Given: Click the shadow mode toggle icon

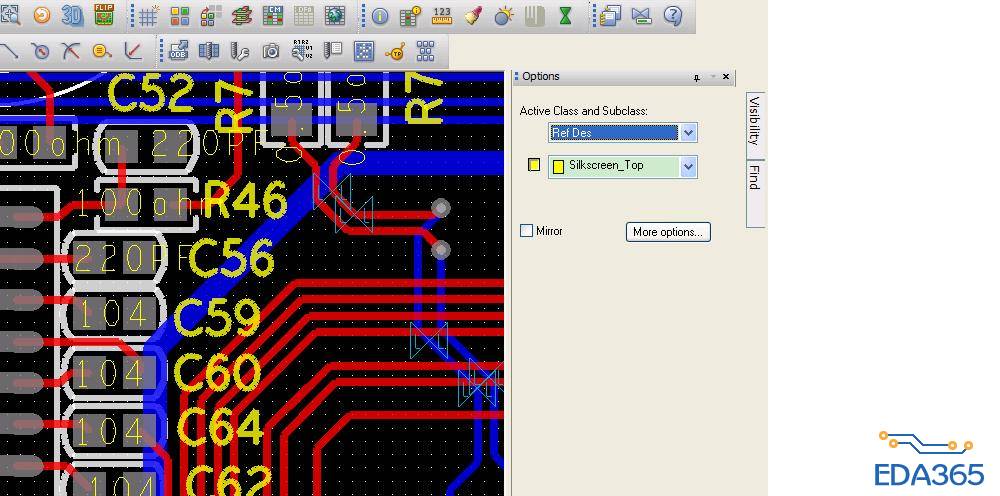Looking at the screenshot, I should tap(211, 15).
